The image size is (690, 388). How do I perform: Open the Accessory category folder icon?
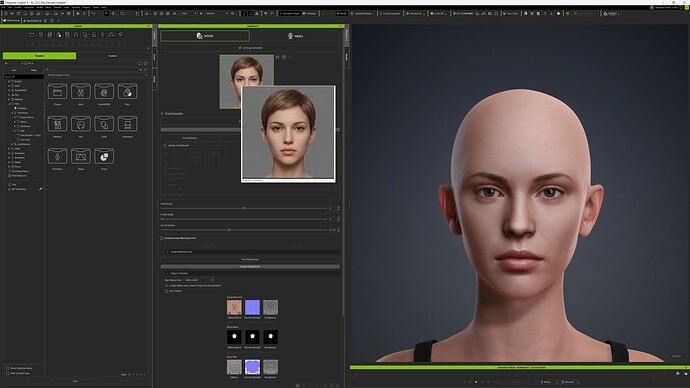click(x=127, y=124)
